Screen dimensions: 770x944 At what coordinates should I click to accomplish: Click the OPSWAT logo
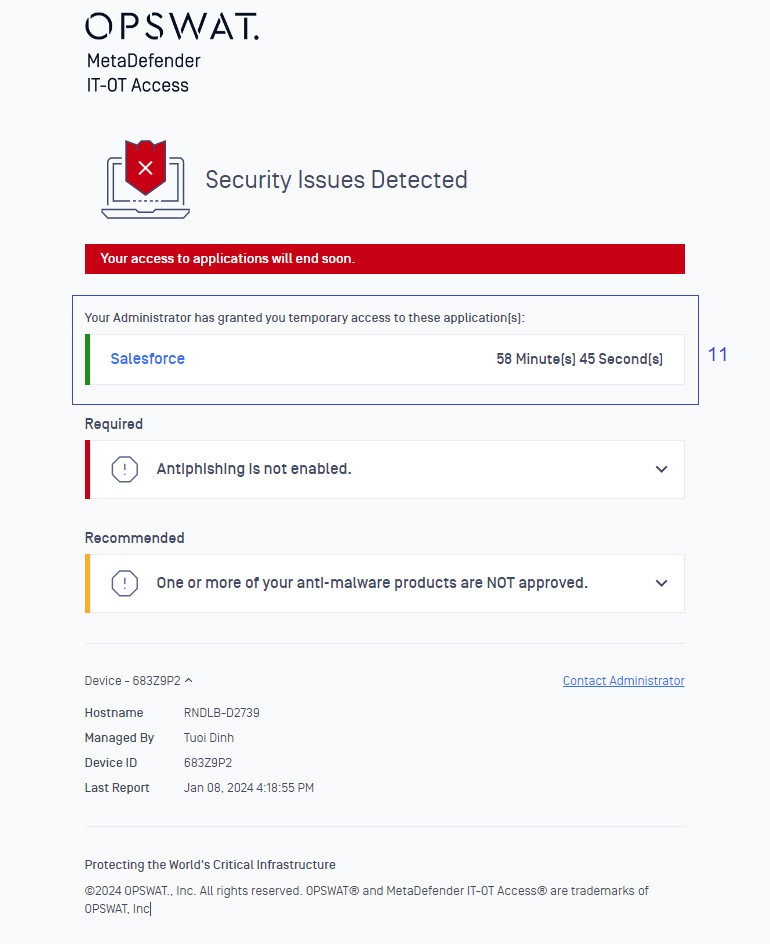click(x=172, y=26)
